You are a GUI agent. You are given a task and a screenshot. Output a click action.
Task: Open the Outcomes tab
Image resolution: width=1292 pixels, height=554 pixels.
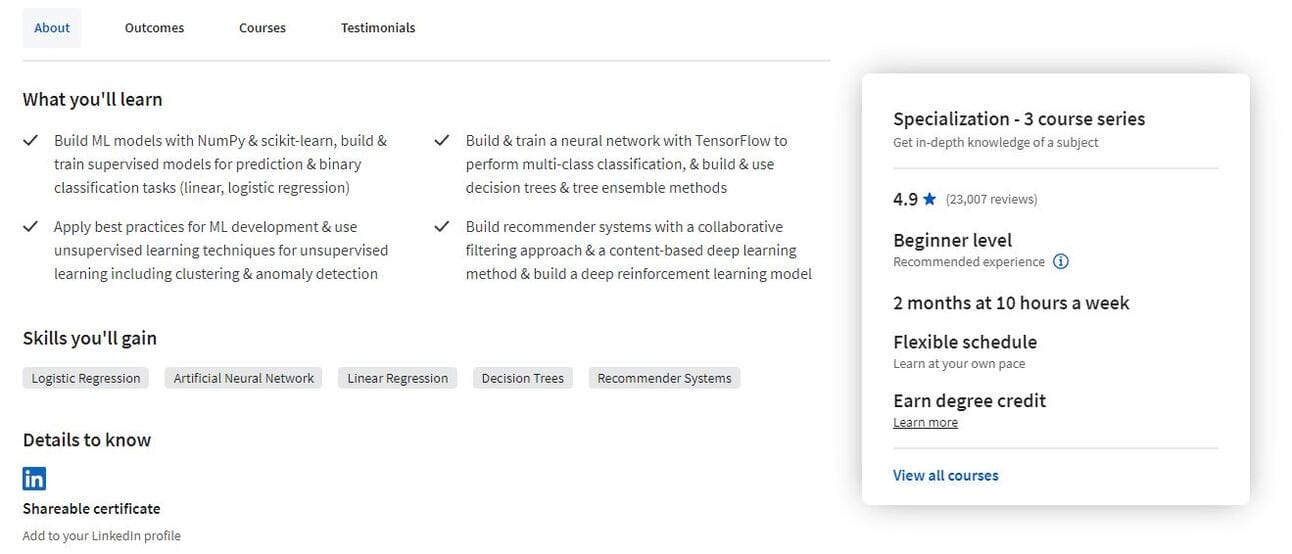(x=154, y=28)
